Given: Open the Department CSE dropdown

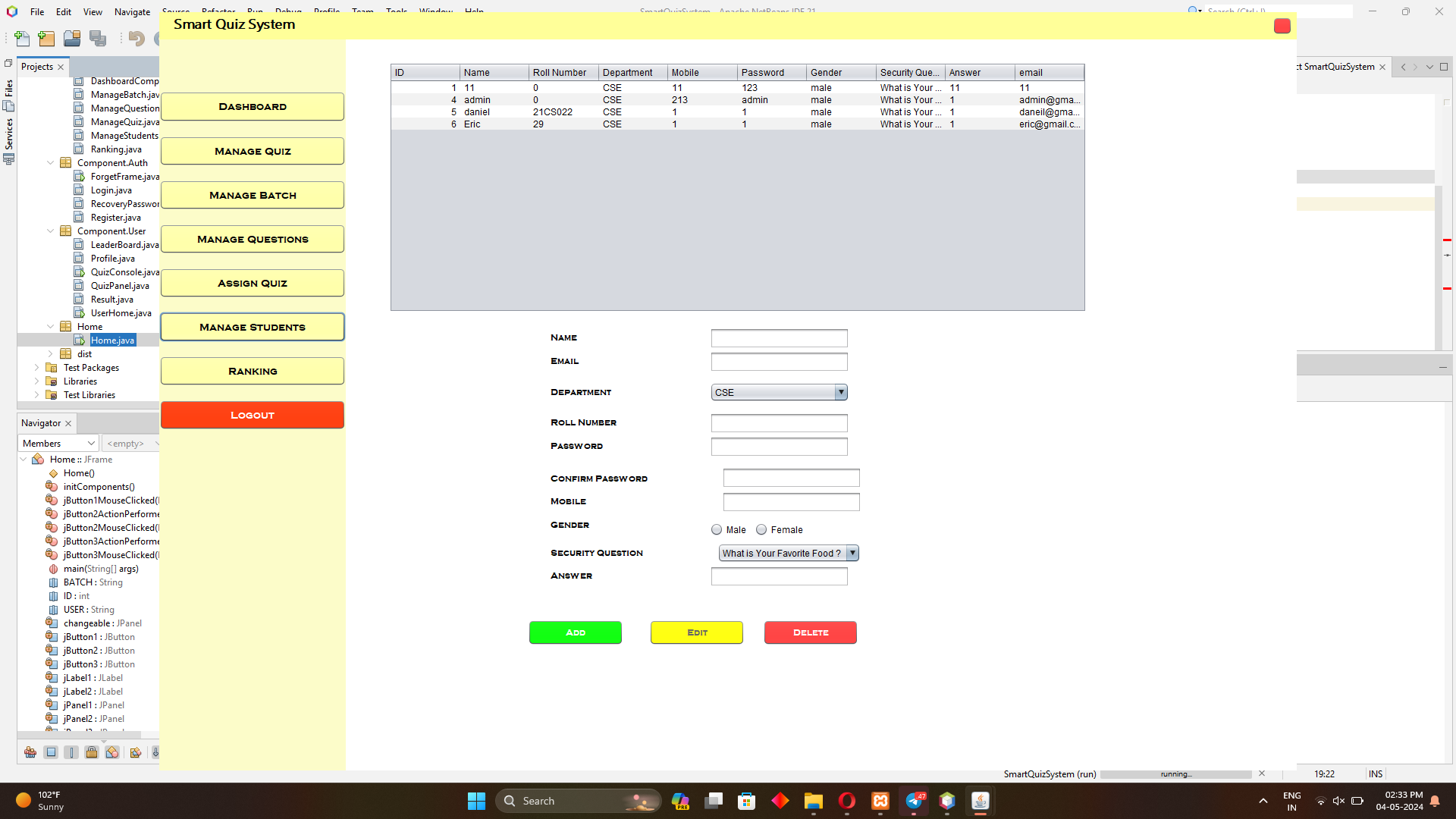Looking at the screenshot, I should tap(840, 392).
